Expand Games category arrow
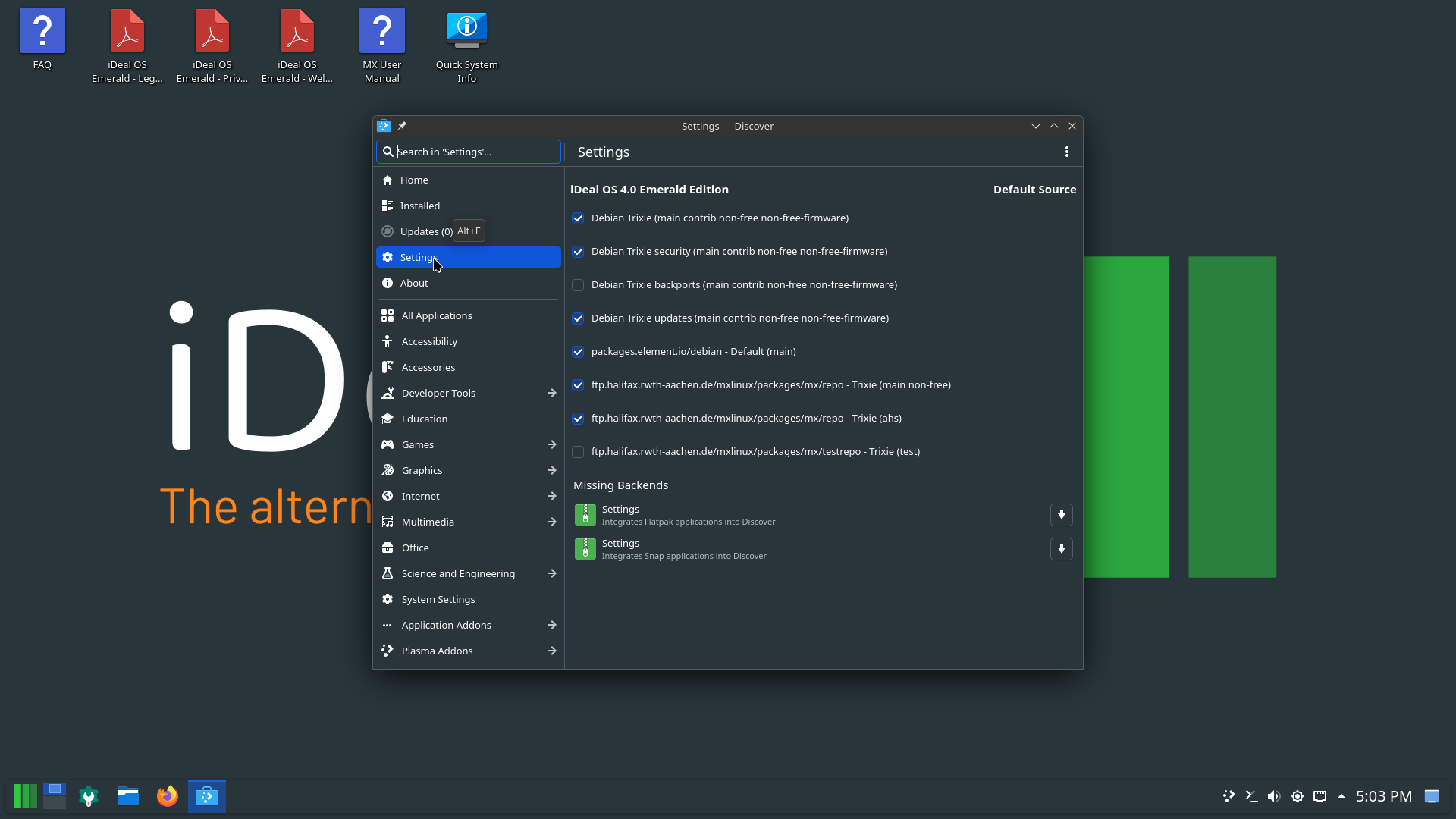1456x819 pixels. tap(551, 444)
